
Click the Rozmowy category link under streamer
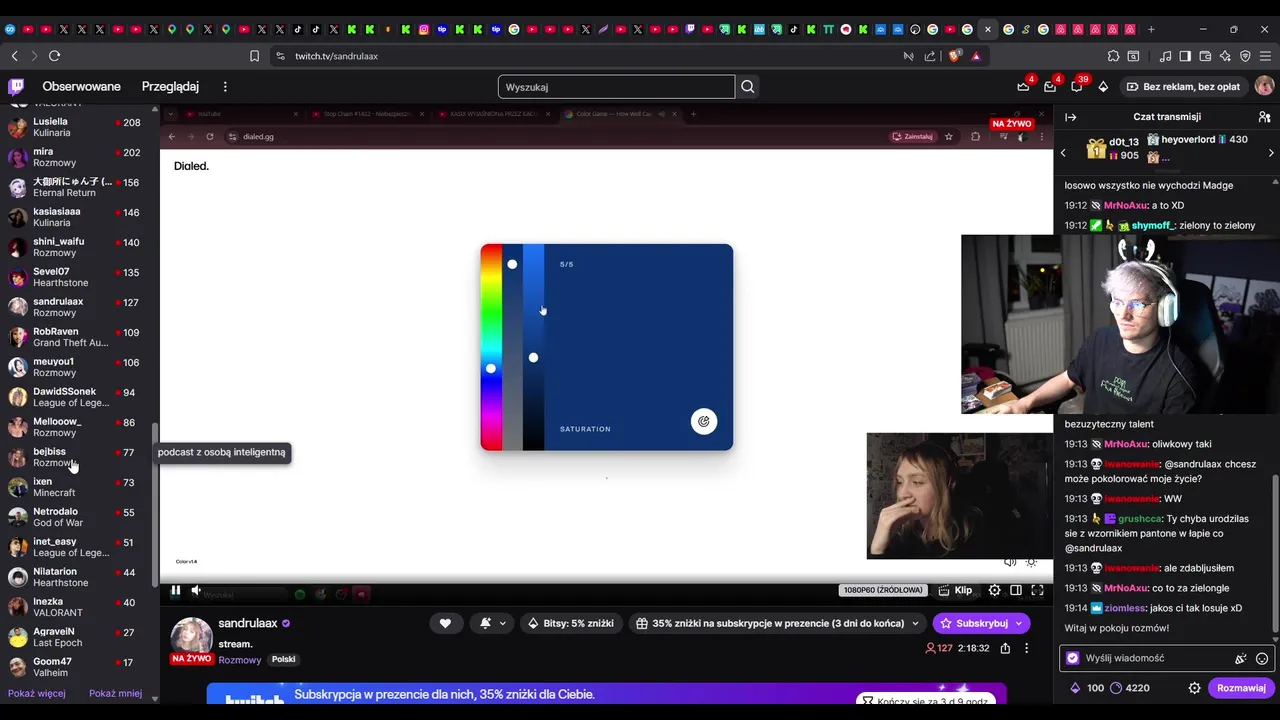(x=240, y=660)
